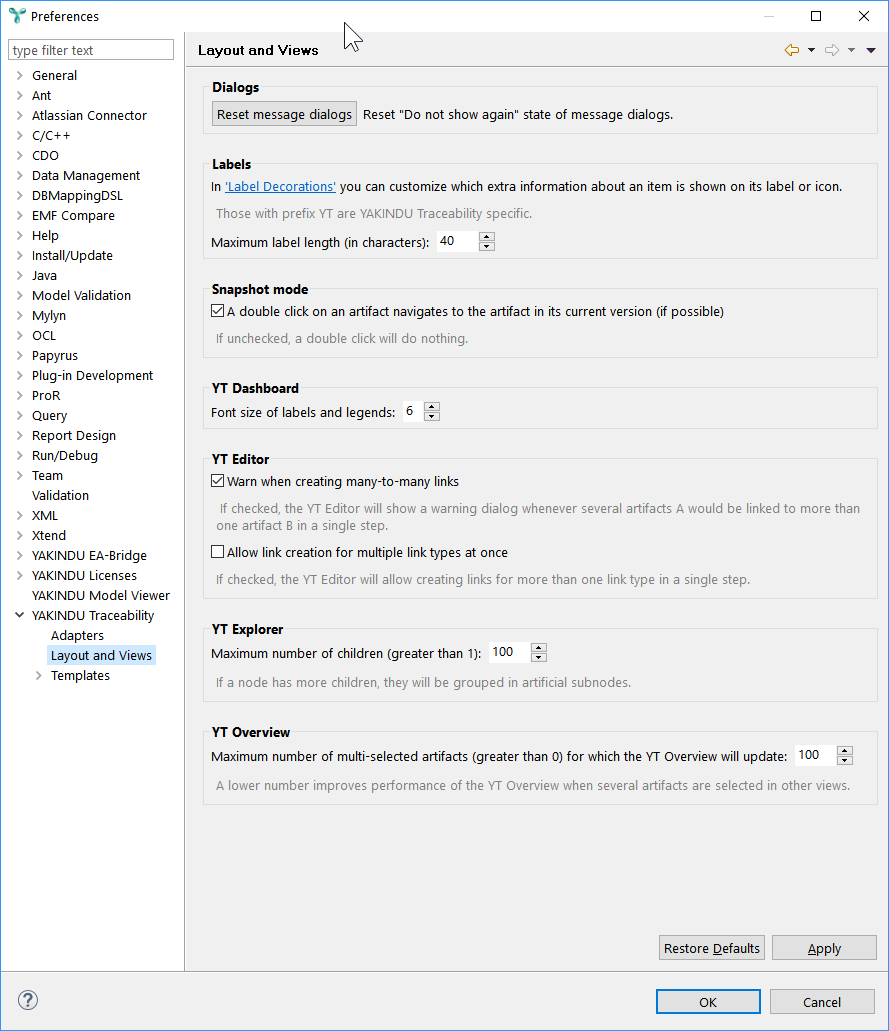The height and width of the screenshot is (1031, 889).
Task: Click the Restore Defaults button
Action: tap(712, 948)
